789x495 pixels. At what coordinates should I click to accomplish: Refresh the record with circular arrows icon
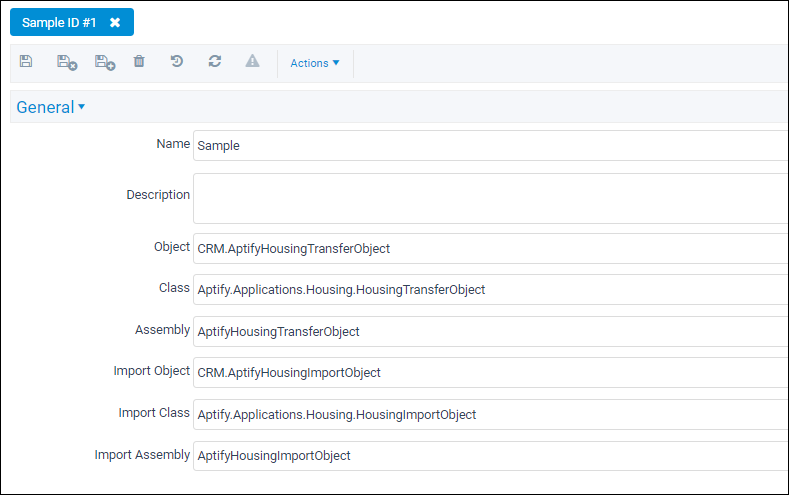(215, 61)
